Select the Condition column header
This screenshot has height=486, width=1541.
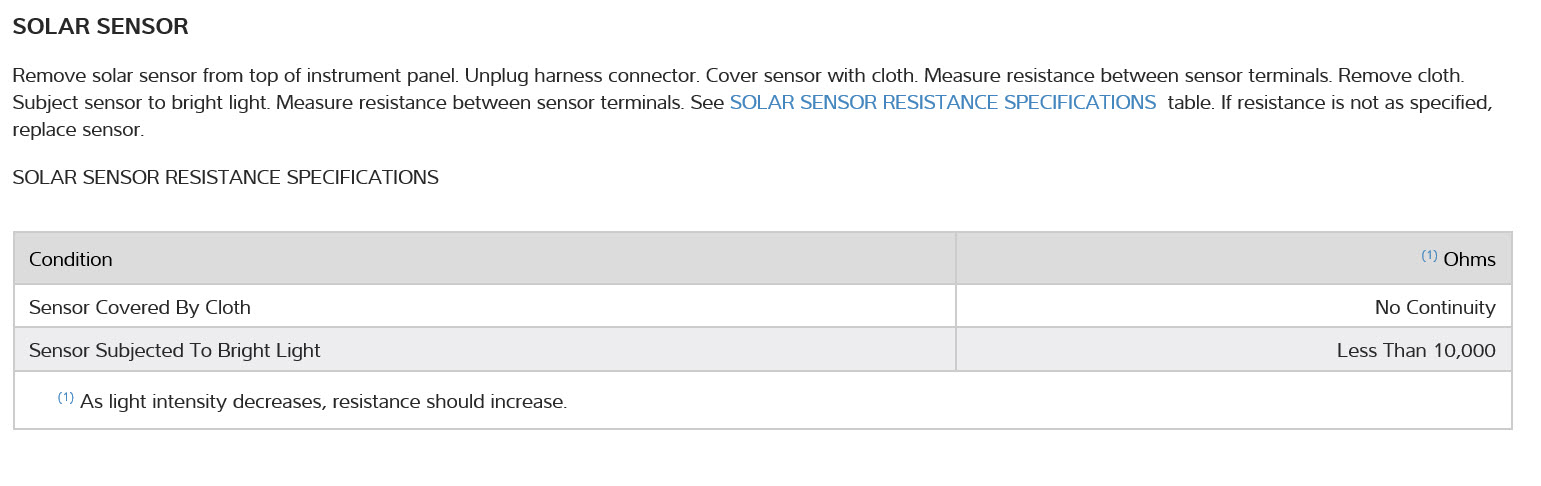71,260
